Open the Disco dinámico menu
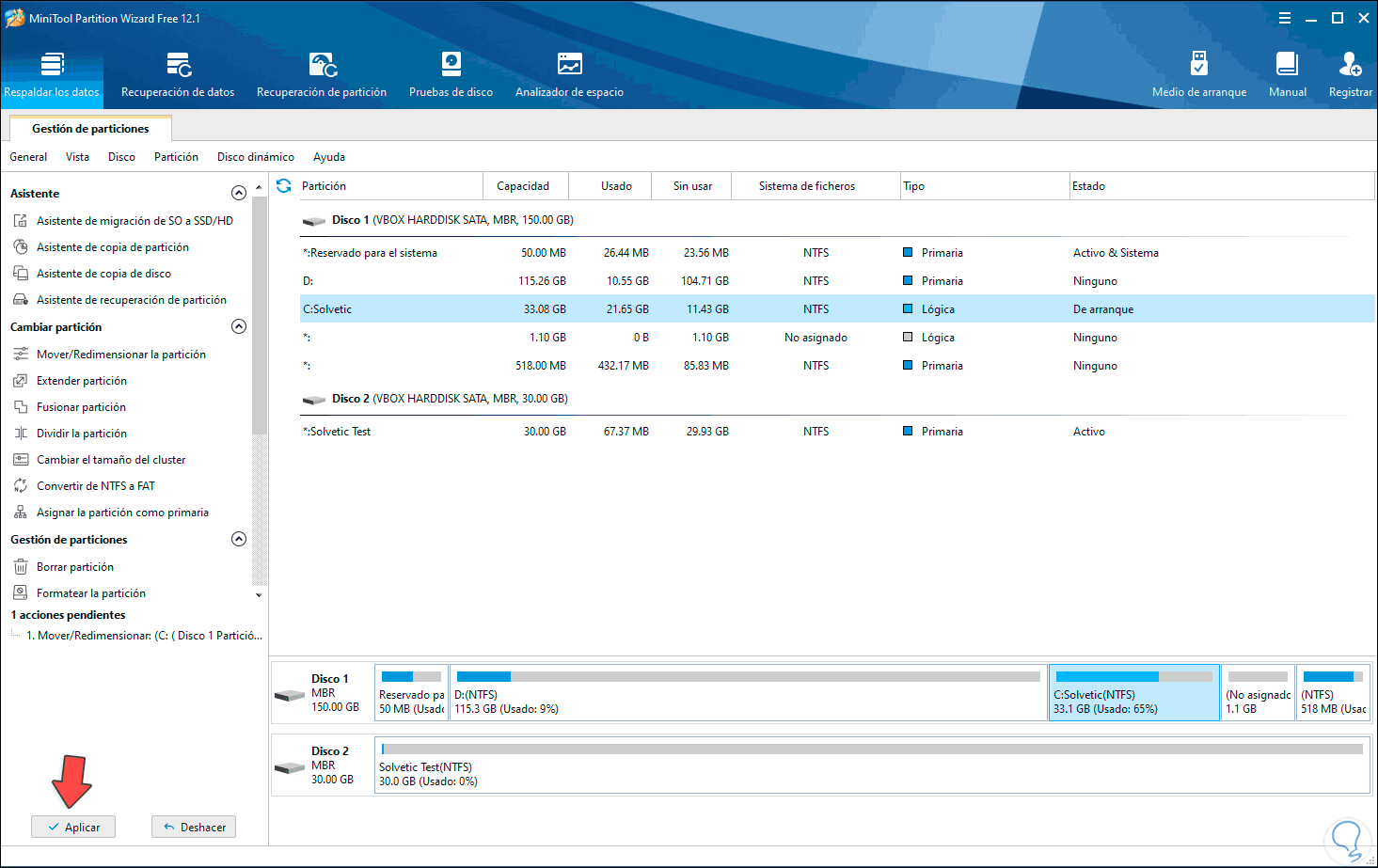This screenshot has height=868, width=1378. 255,157
